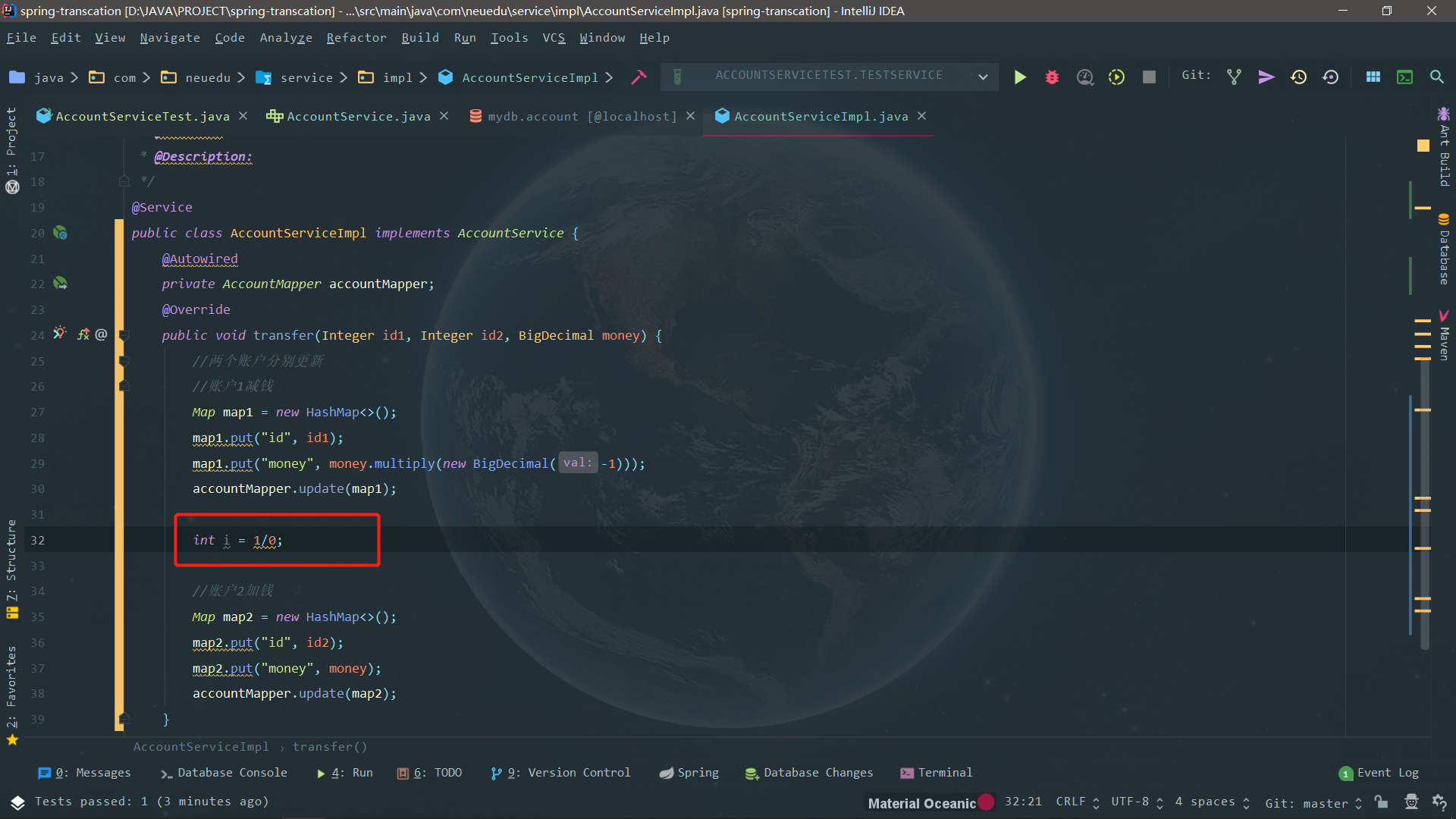Start debugging with the red bug icon
Screen dimensions: 1456x819
[1052, 77]
